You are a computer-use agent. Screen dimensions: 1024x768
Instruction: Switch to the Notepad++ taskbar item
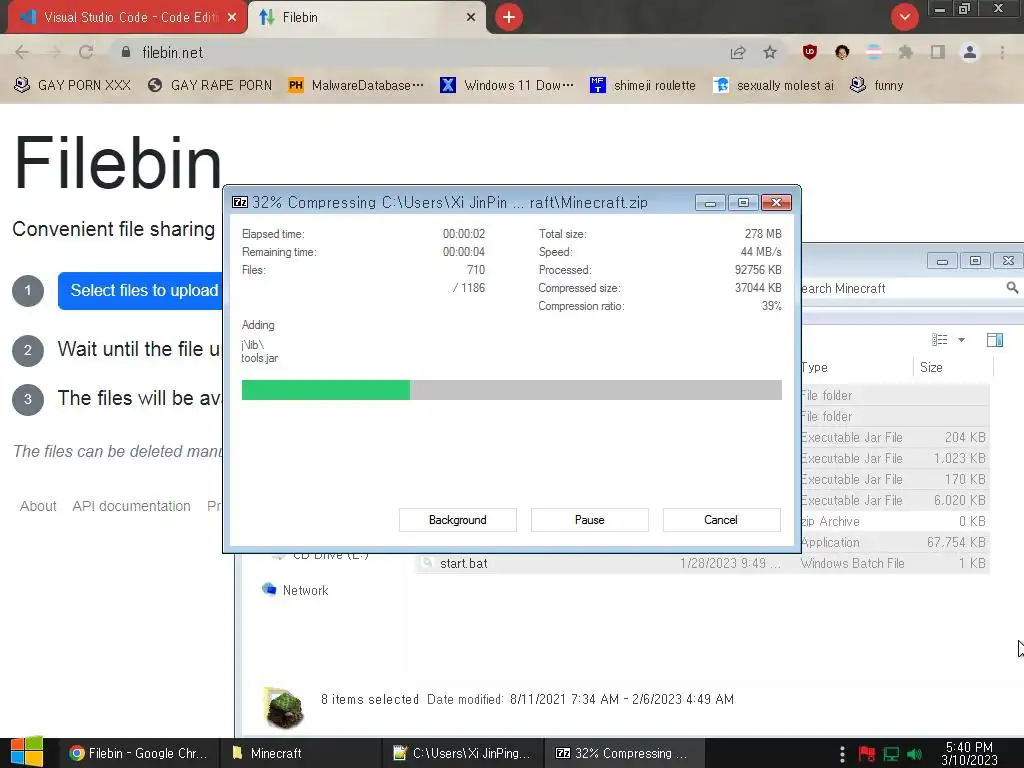coord(462,753)
